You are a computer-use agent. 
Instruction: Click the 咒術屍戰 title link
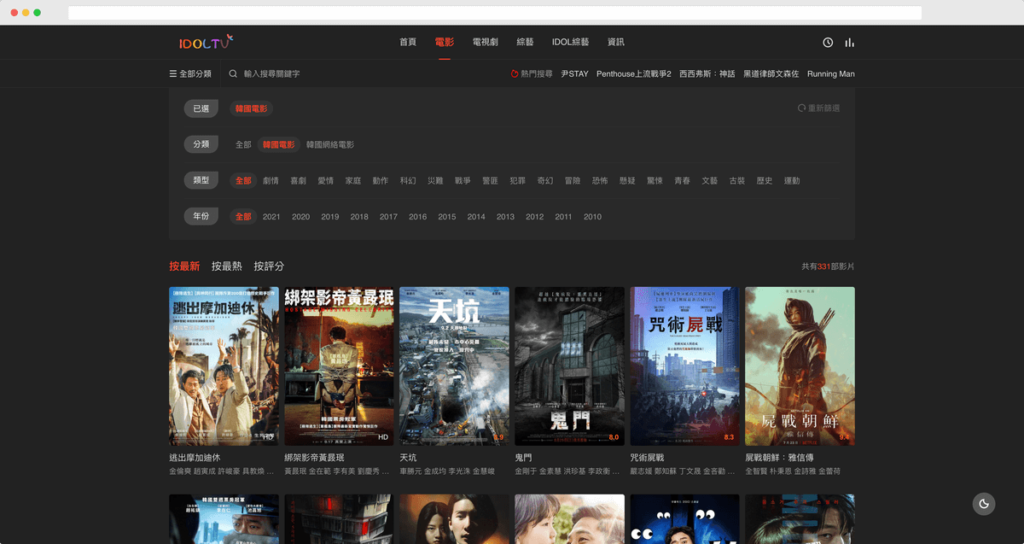click(x=647, y=458)
